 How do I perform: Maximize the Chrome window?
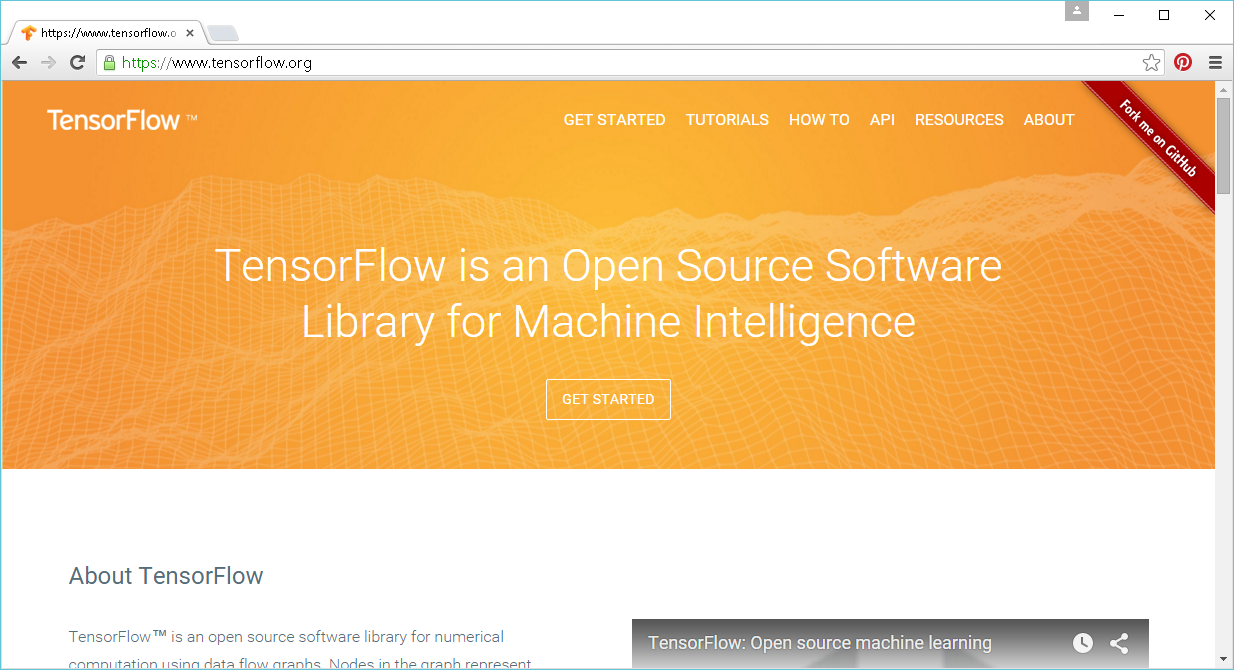tap(1164, 14)
